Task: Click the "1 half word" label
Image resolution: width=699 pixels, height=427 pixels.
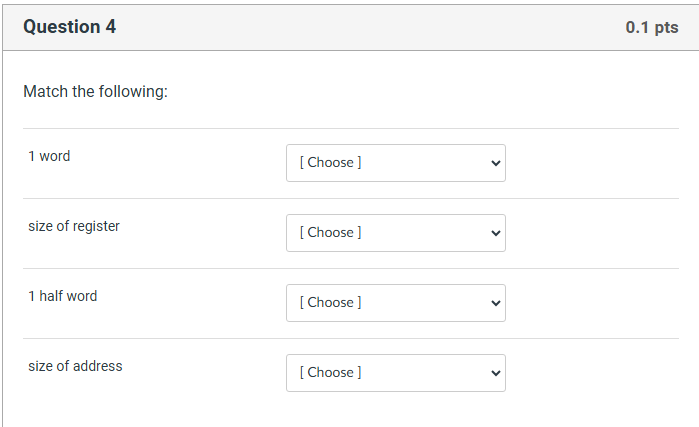Action: (x=63, y=296)
